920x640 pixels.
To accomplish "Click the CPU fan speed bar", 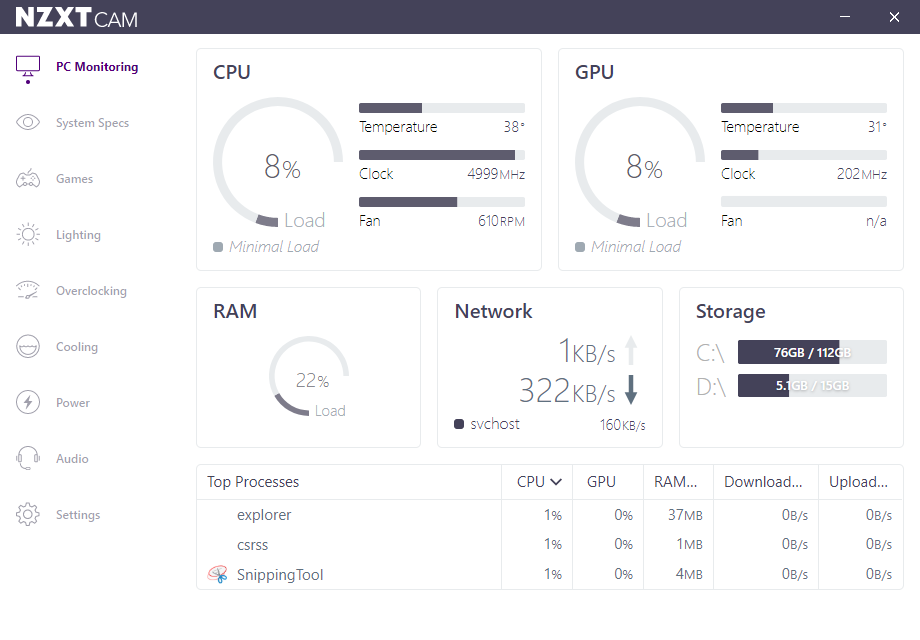I will click(x=442, y=202).
